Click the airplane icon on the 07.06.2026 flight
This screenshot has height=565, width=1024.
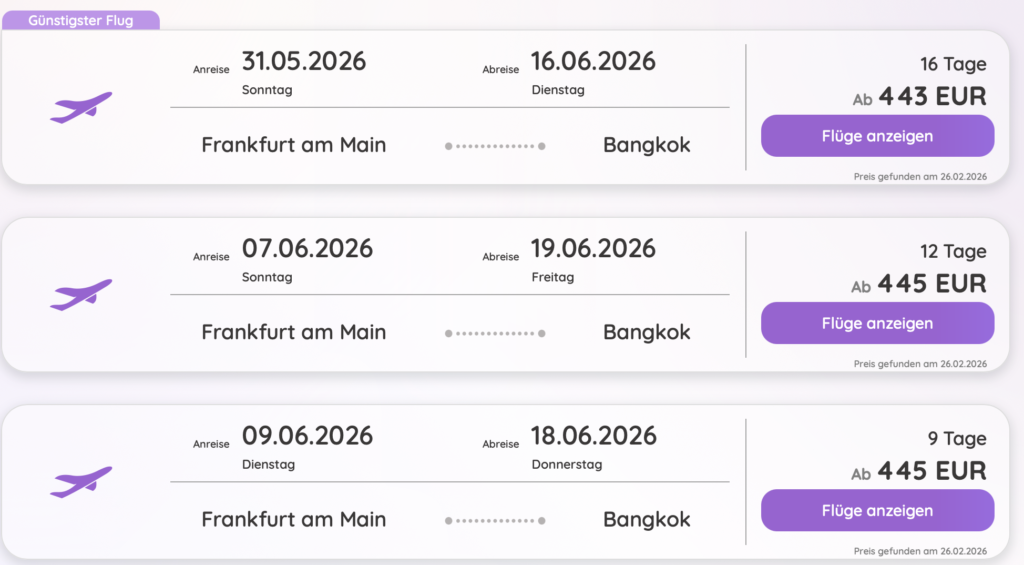(x=81, y=294)
